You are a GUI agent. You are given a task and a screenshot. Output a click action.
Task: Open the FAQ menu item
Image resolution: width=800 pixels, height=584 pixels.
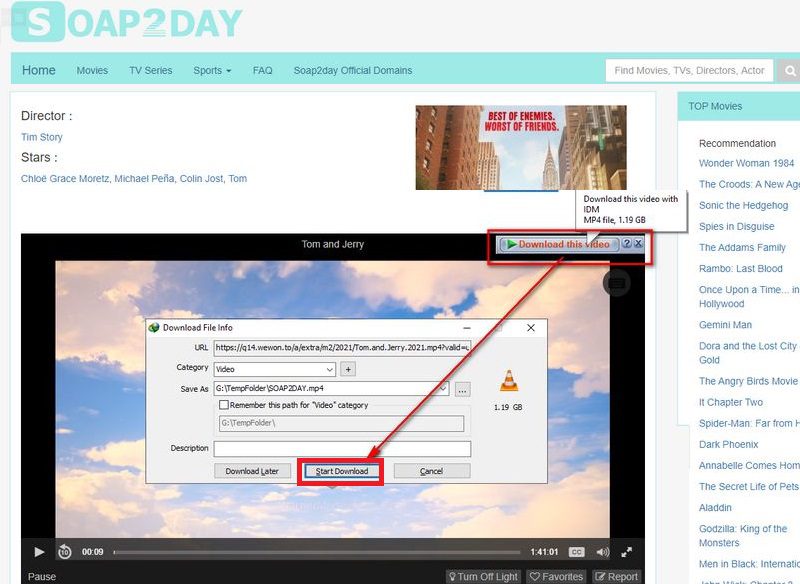(262, 70)
